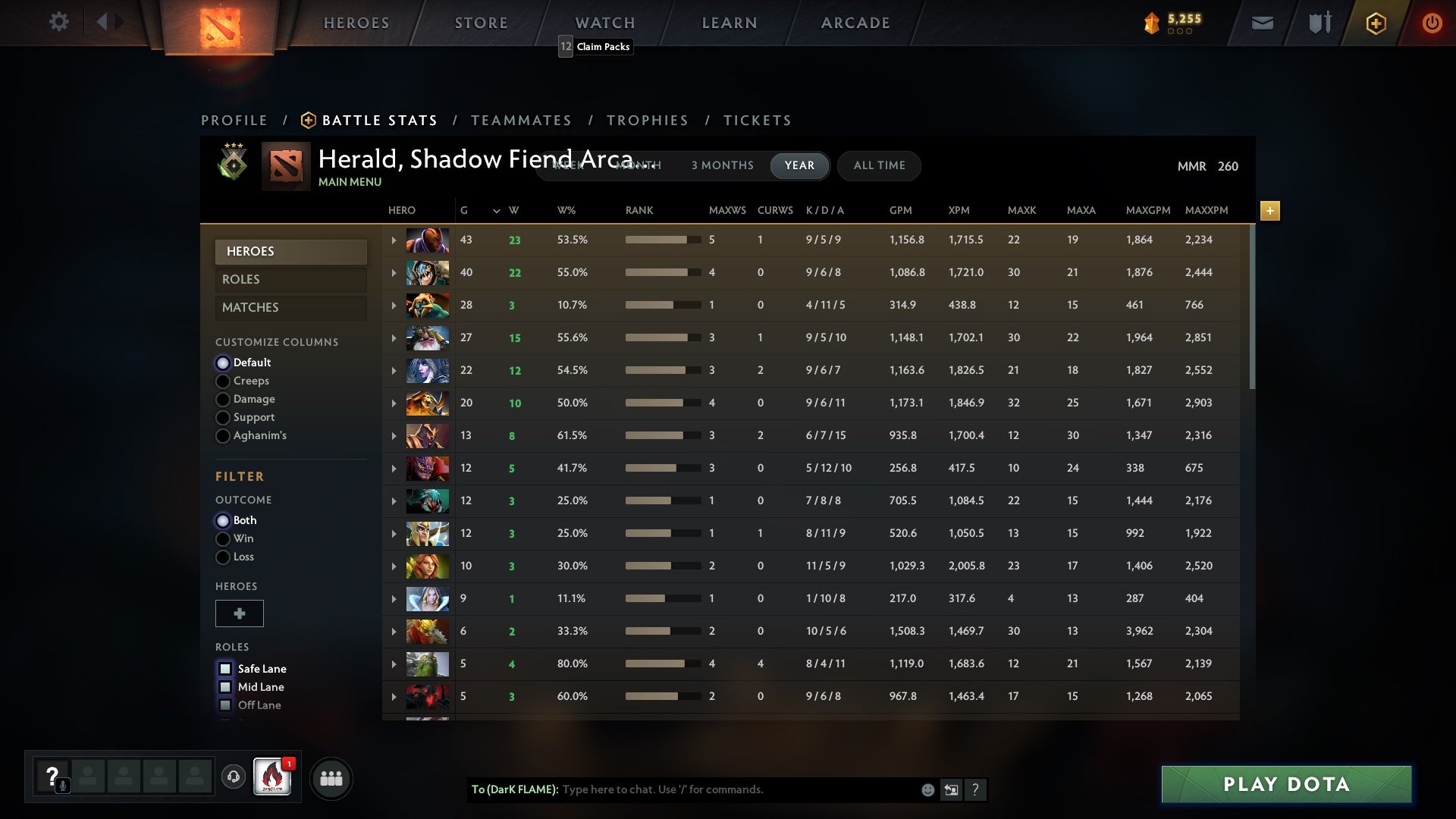This screenshot has width=1456, height=819.
Task: Open the Watch menu
Action: (x=604, y=23)
